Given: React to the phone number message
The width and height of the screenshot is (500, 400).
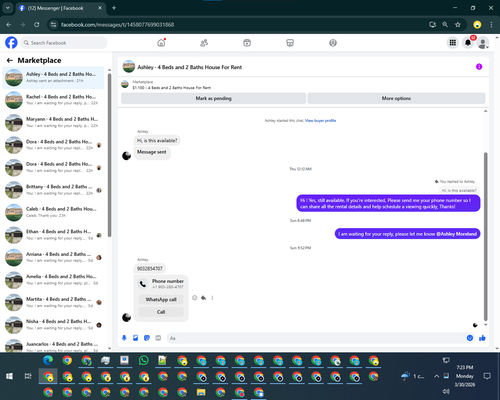Looking at the screenshot, I should (x=195, y=298).
